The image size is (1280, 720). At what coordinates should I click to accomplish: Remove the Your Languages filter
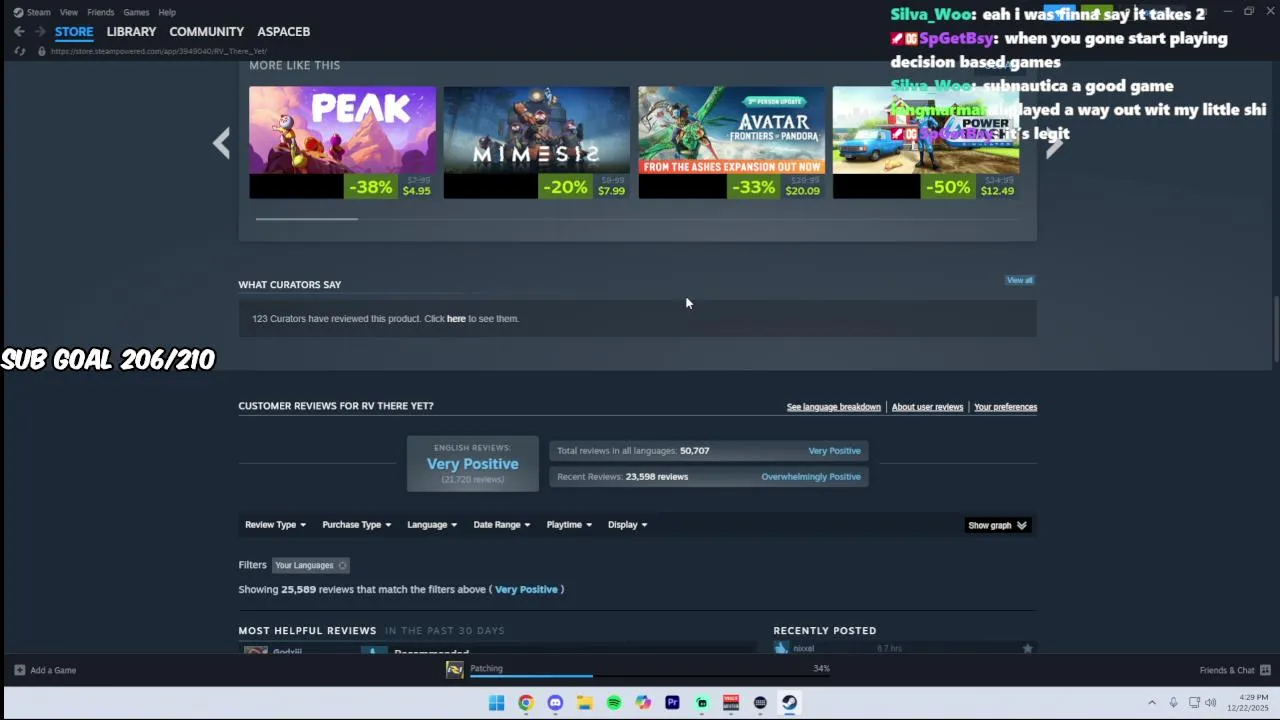click(x=342, y=566)
